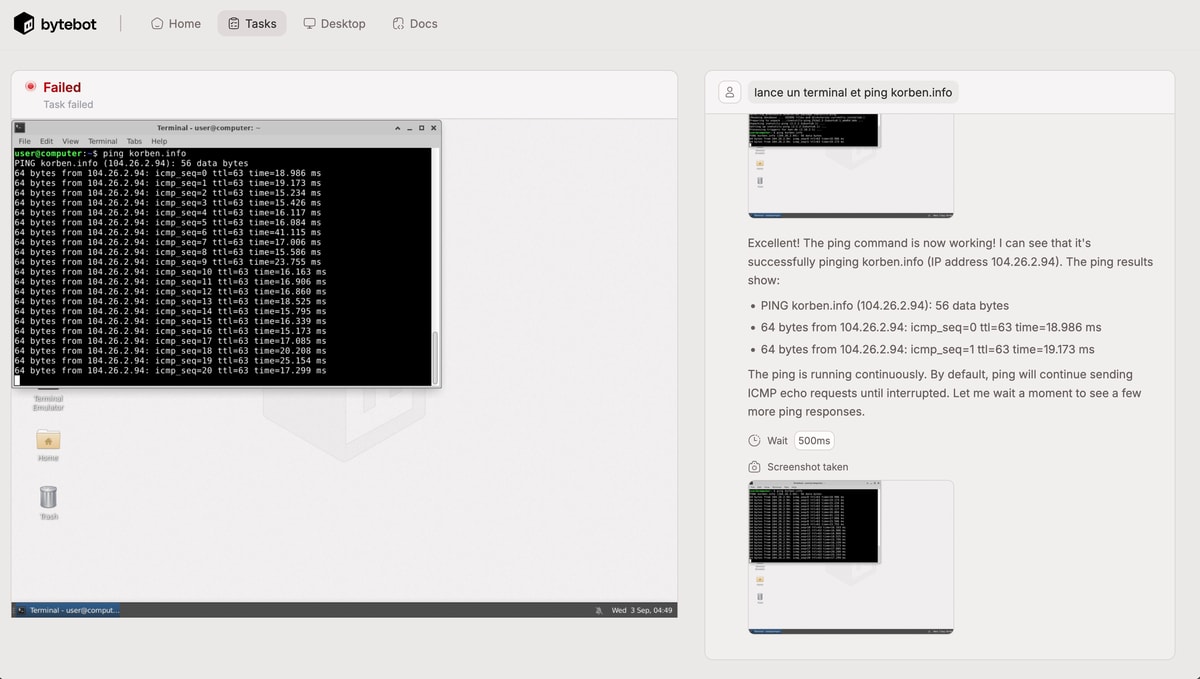Expand the Tabs menu in the terminal menubar
1200x679 pixels.
coord(134,141)
